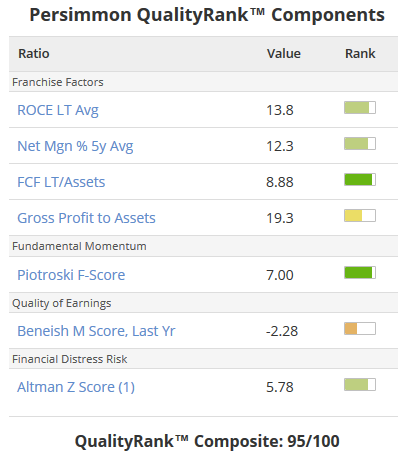Click the value 19.3 for Gross Profit to Assets
The height and width of the screenshot is (453, 403).
pyautogui.click(x=280, y=218)
